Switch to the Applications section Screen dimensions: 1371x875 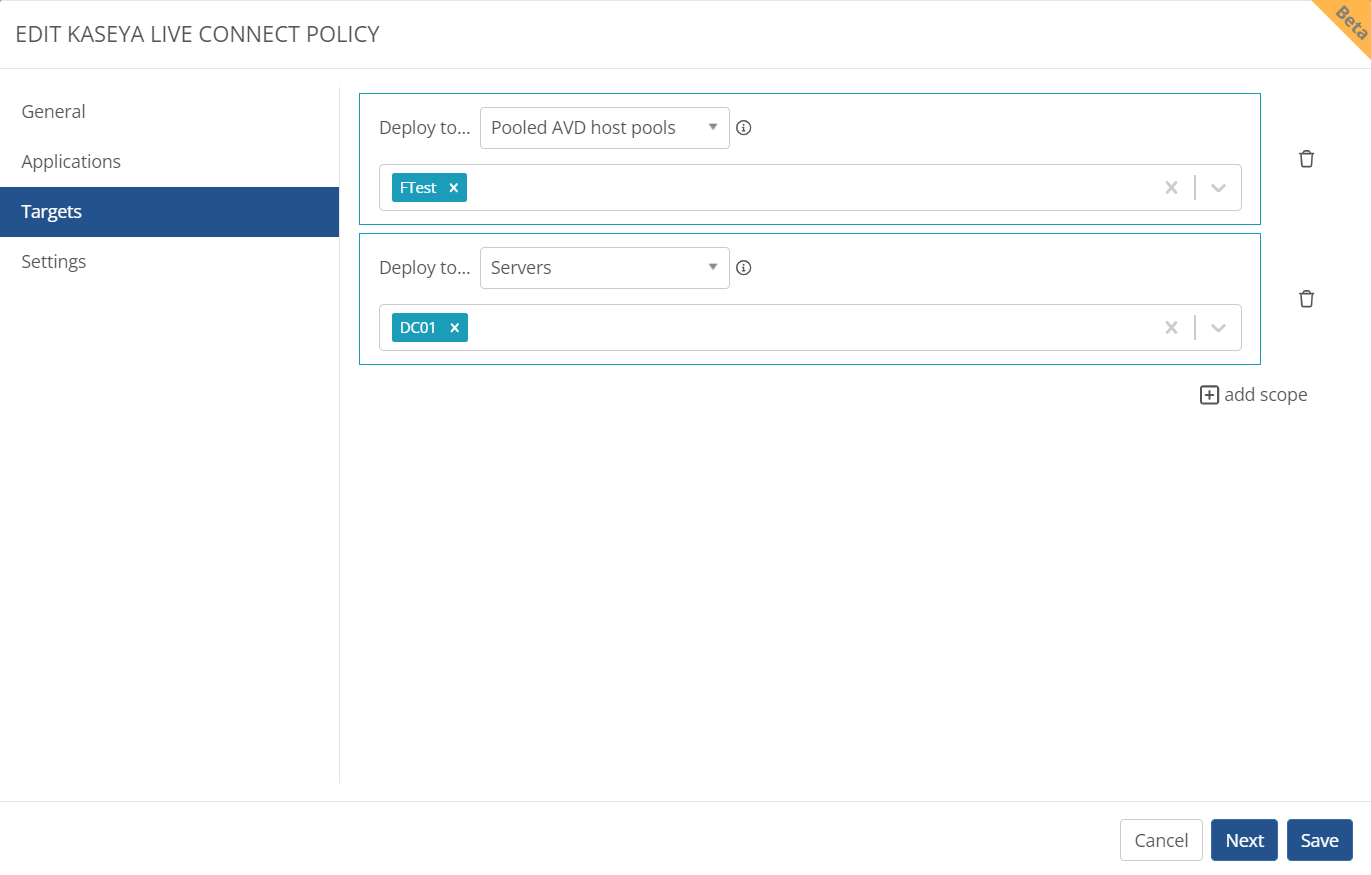pos(71,162)
